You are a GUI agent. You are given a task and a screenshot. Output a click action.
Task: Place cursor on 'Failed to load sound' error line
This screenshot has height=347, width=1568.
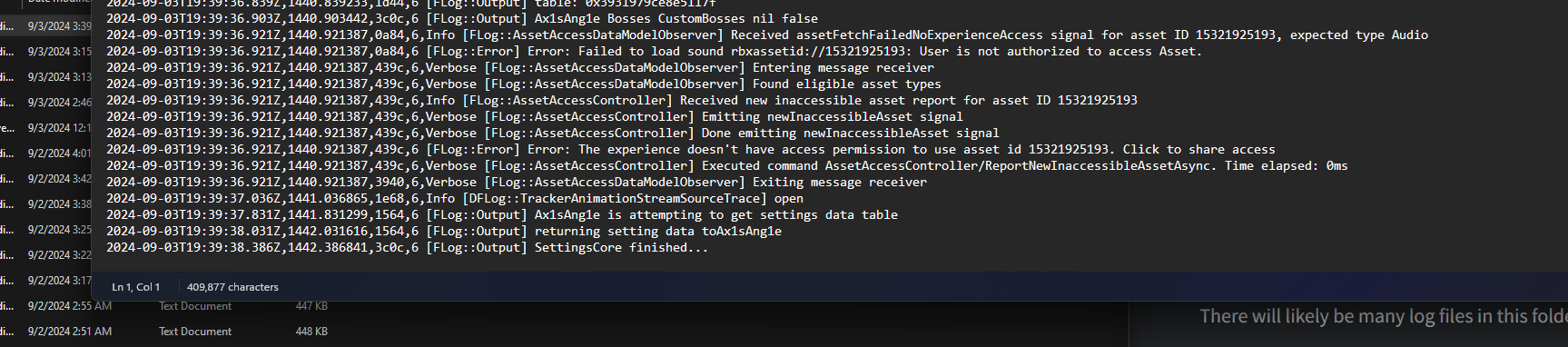654,52
